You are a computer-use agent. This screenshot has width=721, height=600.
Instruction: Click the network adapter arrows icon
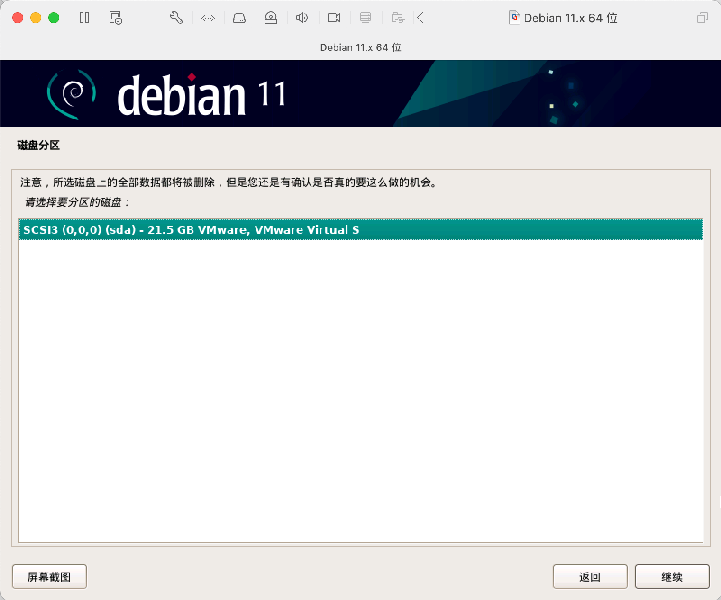click(208, 18)
